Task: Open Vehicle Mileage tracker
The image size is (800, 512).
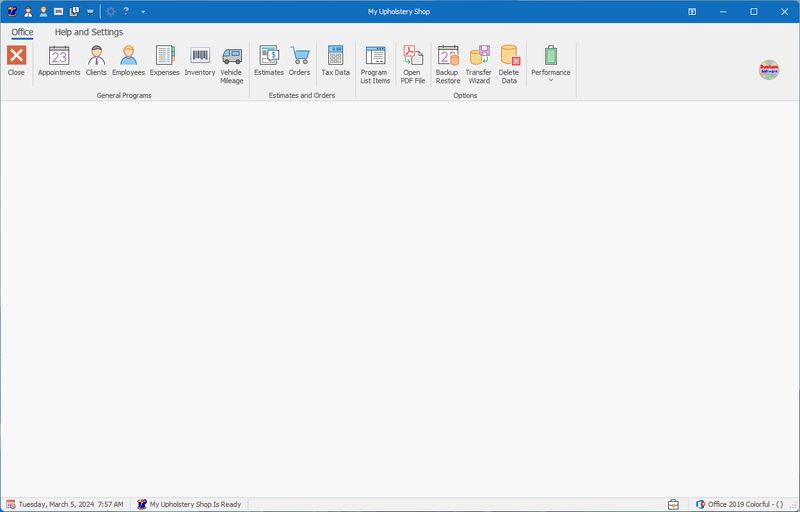Action: point(232,65)
